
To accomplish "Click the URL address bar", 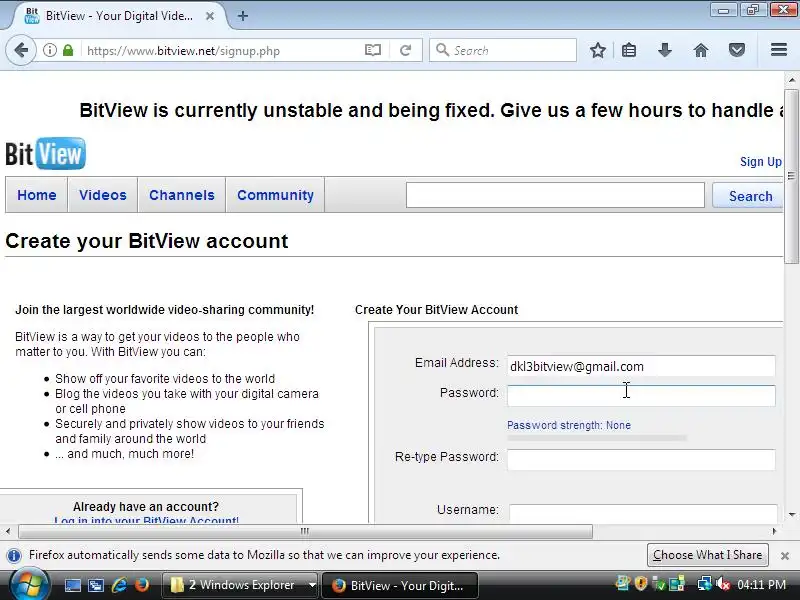I will (x=222, y=51).
